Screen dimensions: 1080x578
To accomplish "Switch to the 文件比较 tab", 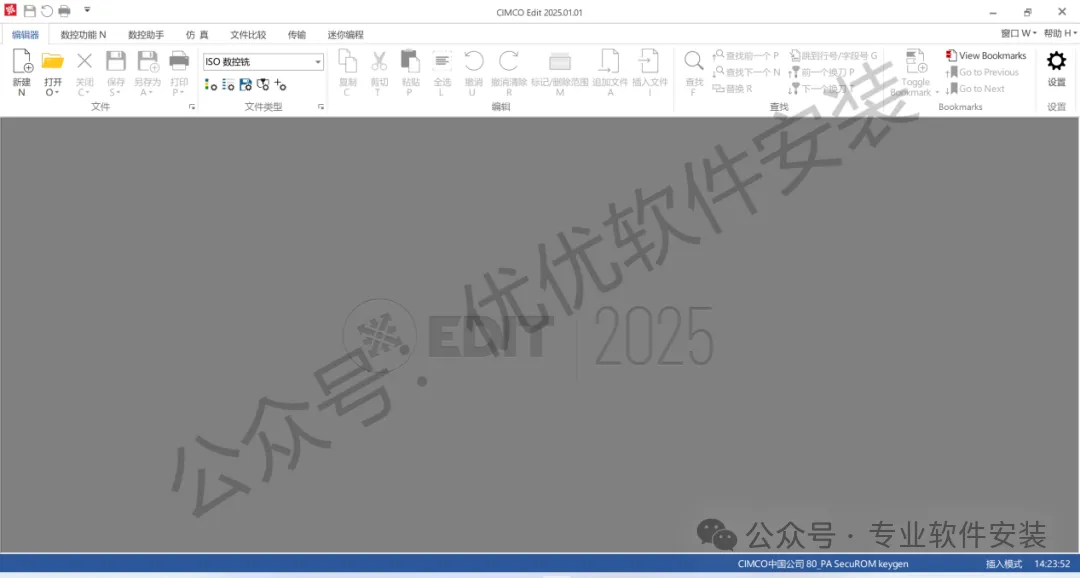I will point(248,34).
